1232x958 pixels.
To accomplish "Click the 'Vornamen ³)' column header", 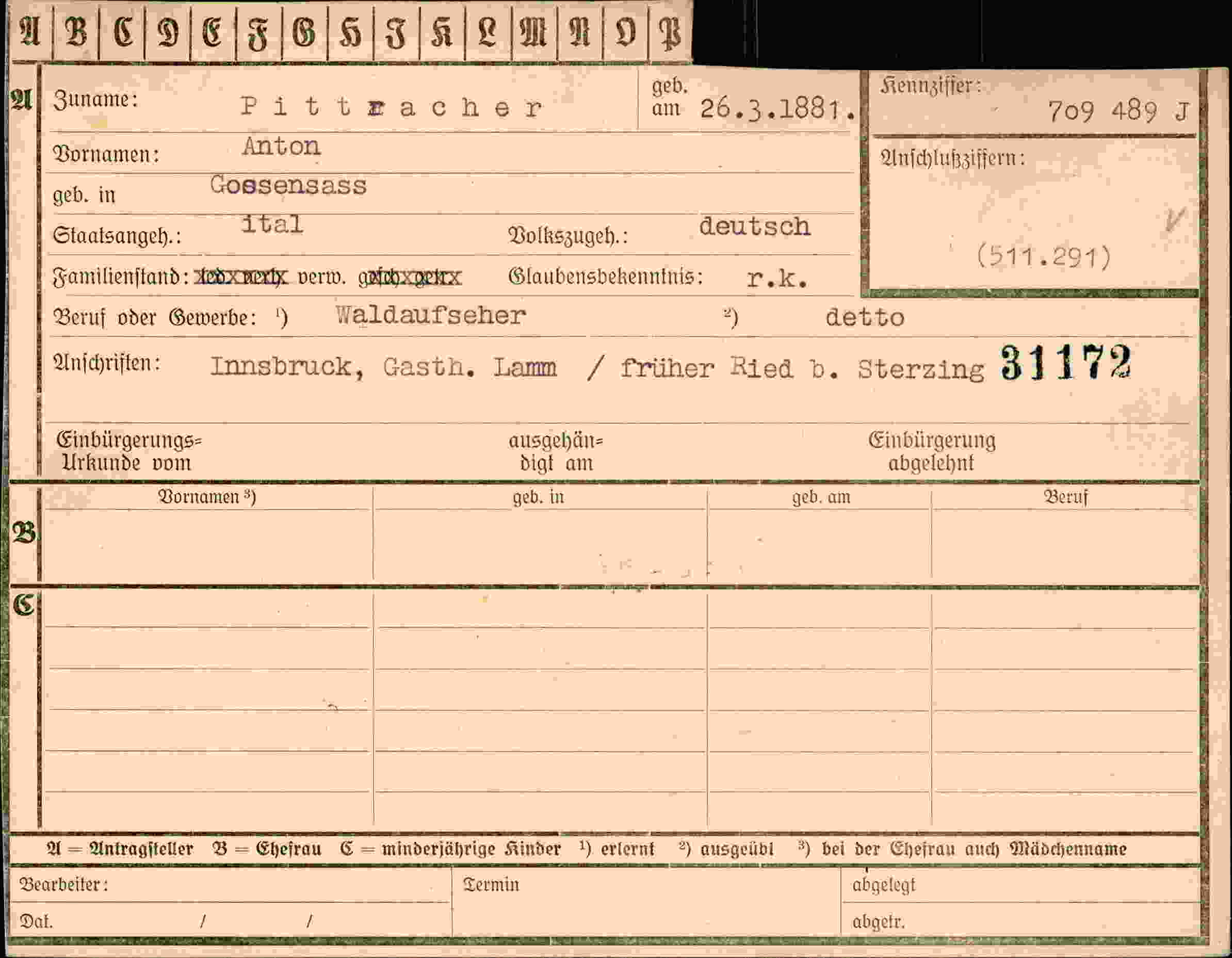I will pos(207,496).
